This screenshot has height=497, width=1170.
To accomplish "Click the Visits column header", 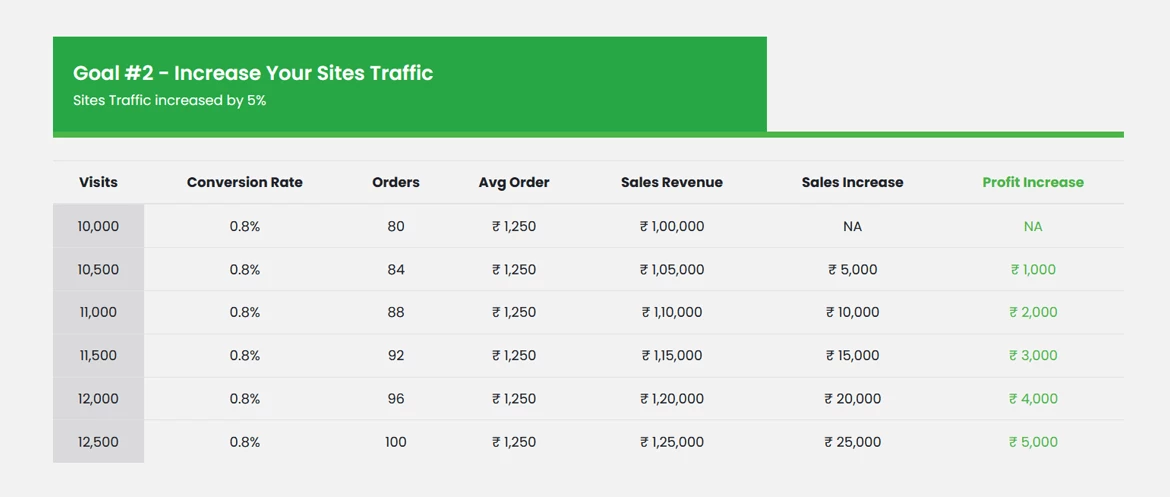I will 98,182.
